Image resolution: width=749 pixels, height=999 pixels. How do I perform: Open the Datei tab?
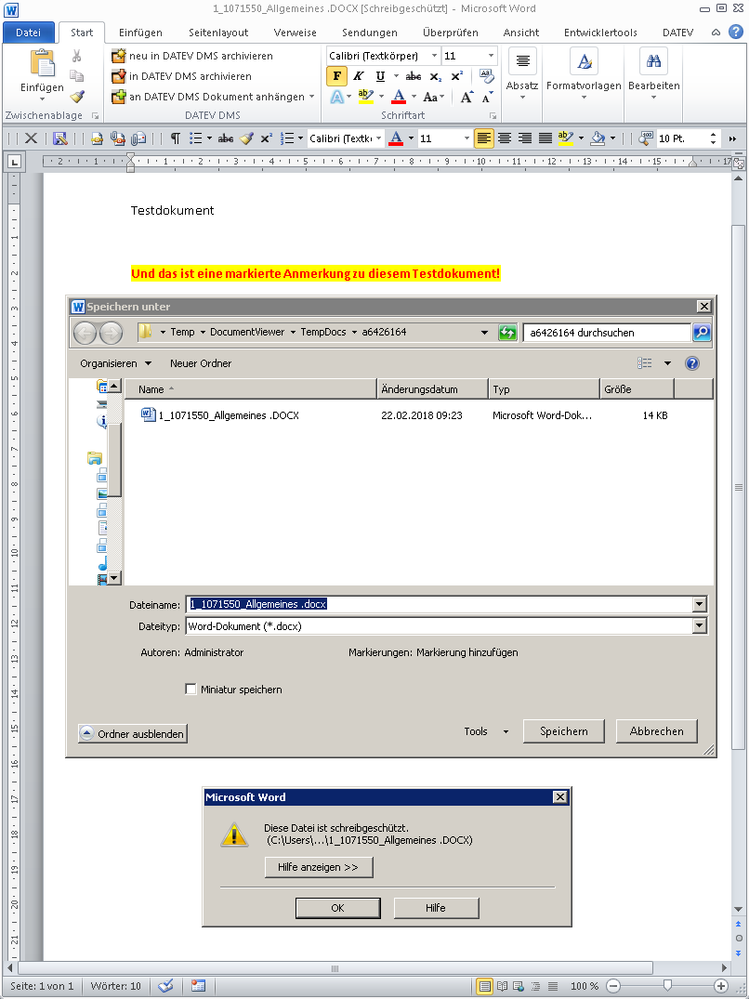(x=29, y=32)
